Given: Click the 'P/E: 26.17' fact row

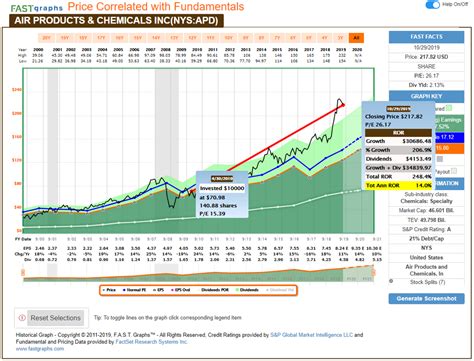Looking at the screenshot, I should coord(426,76).
